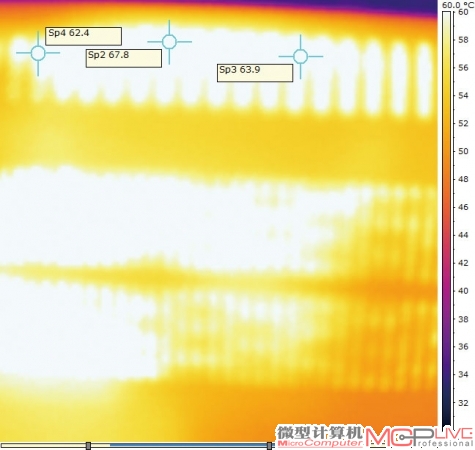This screenshot has width=475, height=450.
Task: Click the dark bottom end of color scale
Action: coord(446,422)
